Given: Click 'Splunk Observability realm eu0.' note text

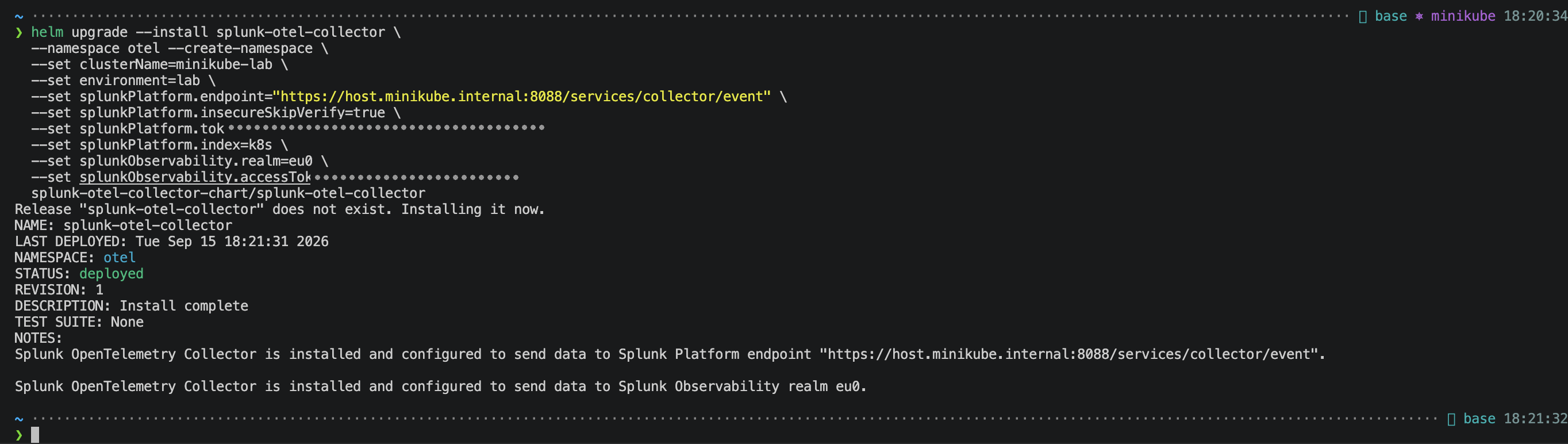Looking at the screenshot, I should point(742,386).
